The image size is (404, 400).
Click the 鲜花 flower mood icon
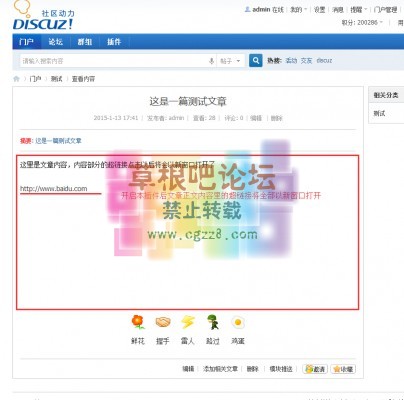point(138,322)
